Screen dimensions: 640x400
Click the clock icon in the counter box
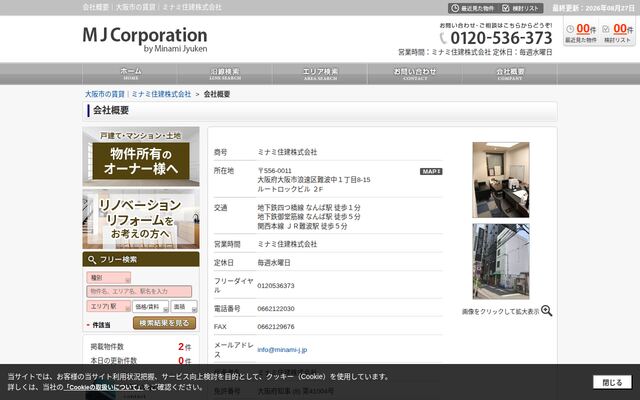click(570, 29)
